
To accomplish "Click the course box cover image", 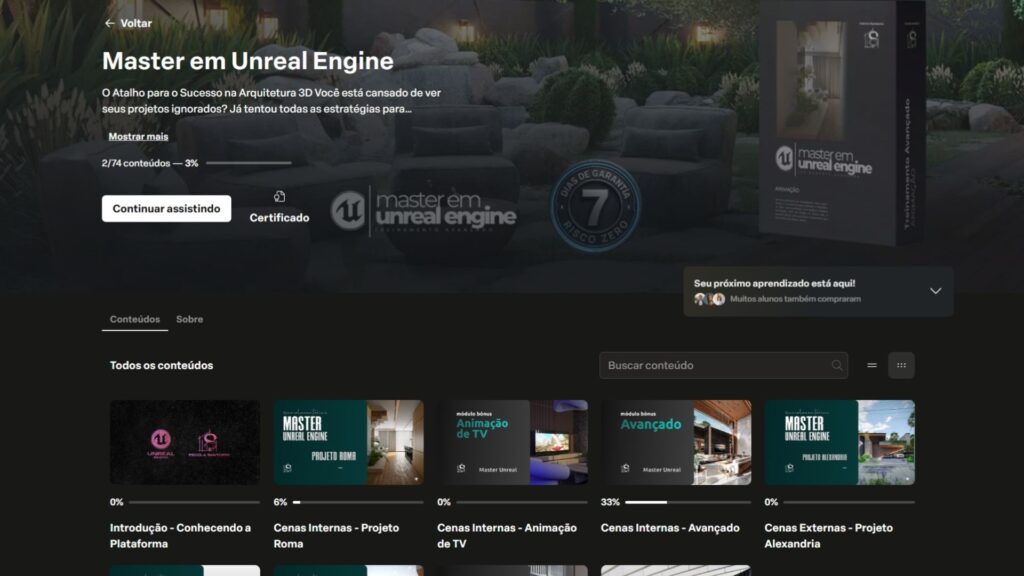I will tap(842, 122).
